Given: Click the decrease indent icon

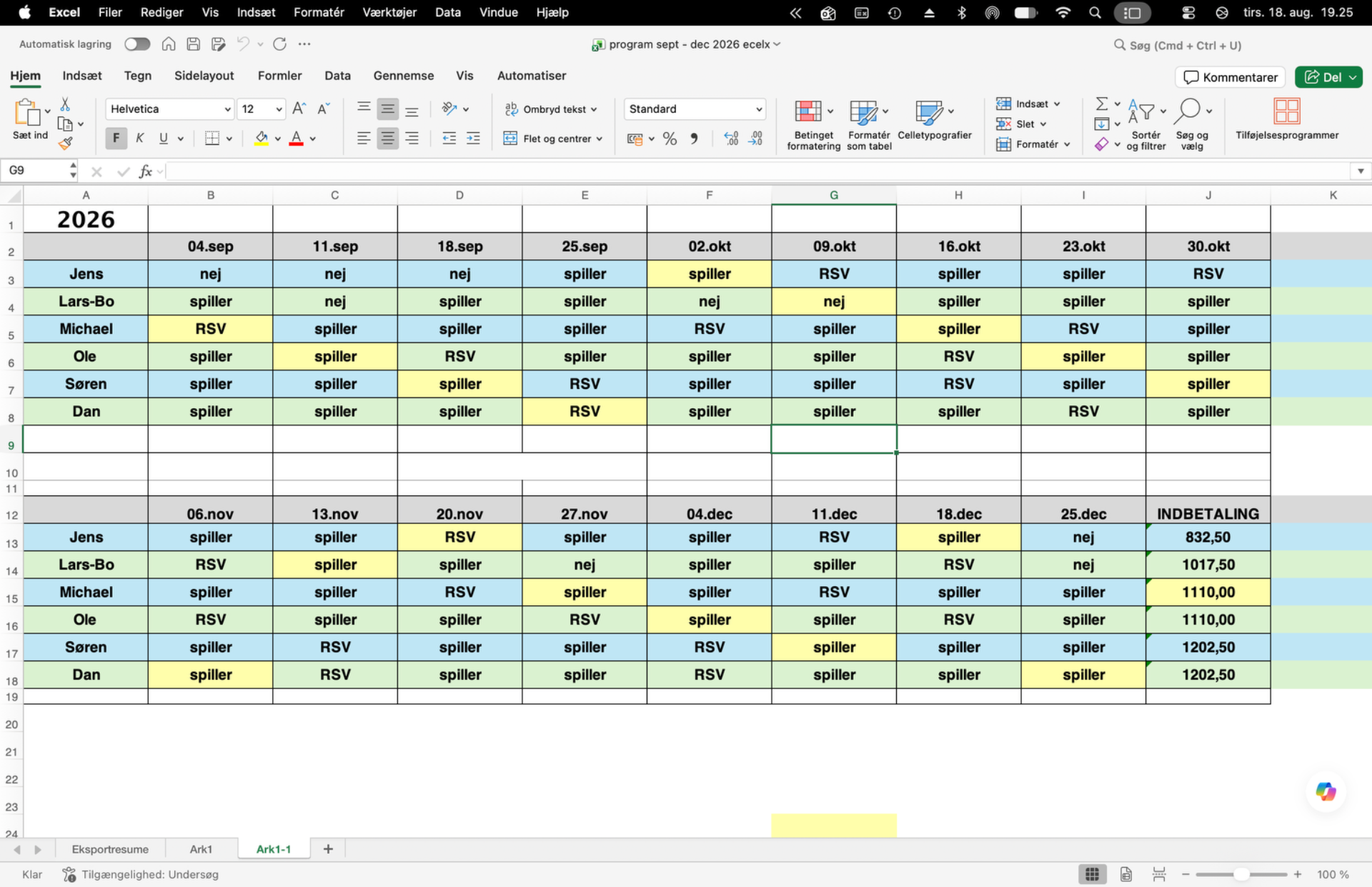Looking at the screenshot, I should click(449, 138).
